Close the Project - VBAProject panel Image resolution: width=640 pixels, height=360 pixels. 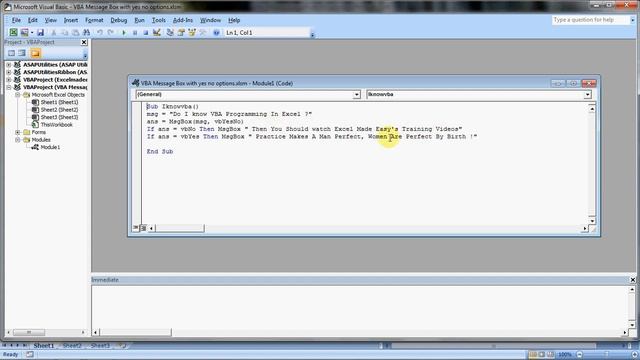84,42
